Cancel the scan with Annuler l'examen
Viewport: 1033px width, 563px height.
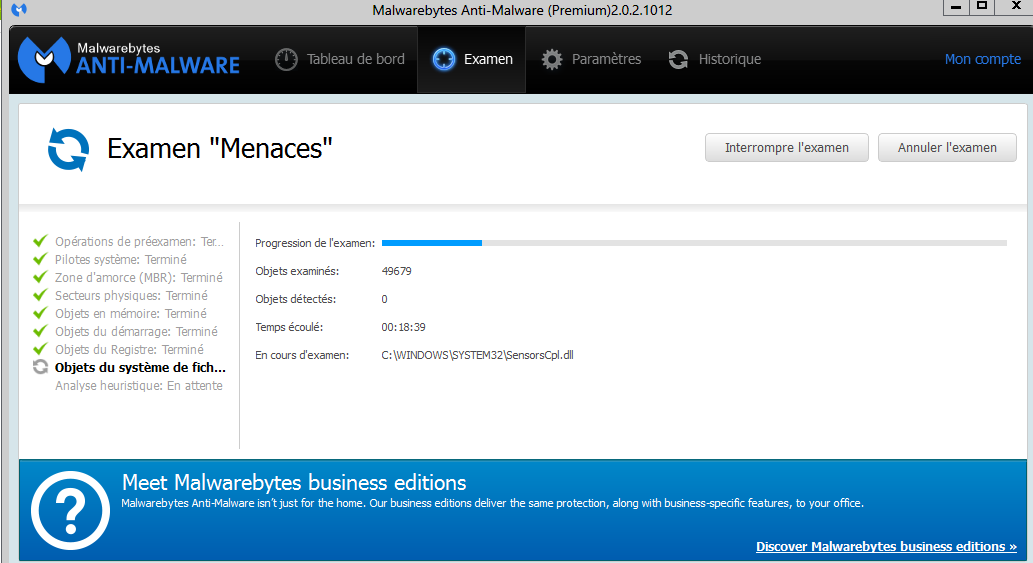947,147
